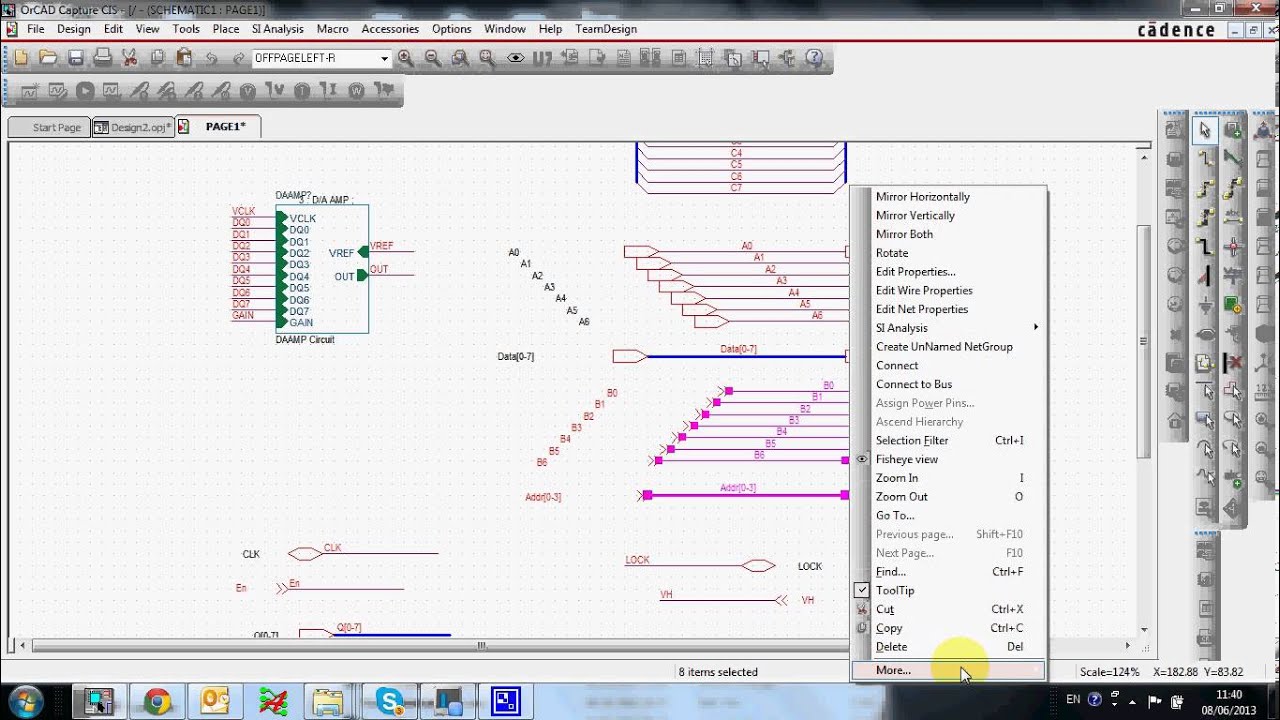The height and width of the screenshot is (720, 1280).
Task: Choose the Place Net Alias abc tool
Action: [1232, 215]
